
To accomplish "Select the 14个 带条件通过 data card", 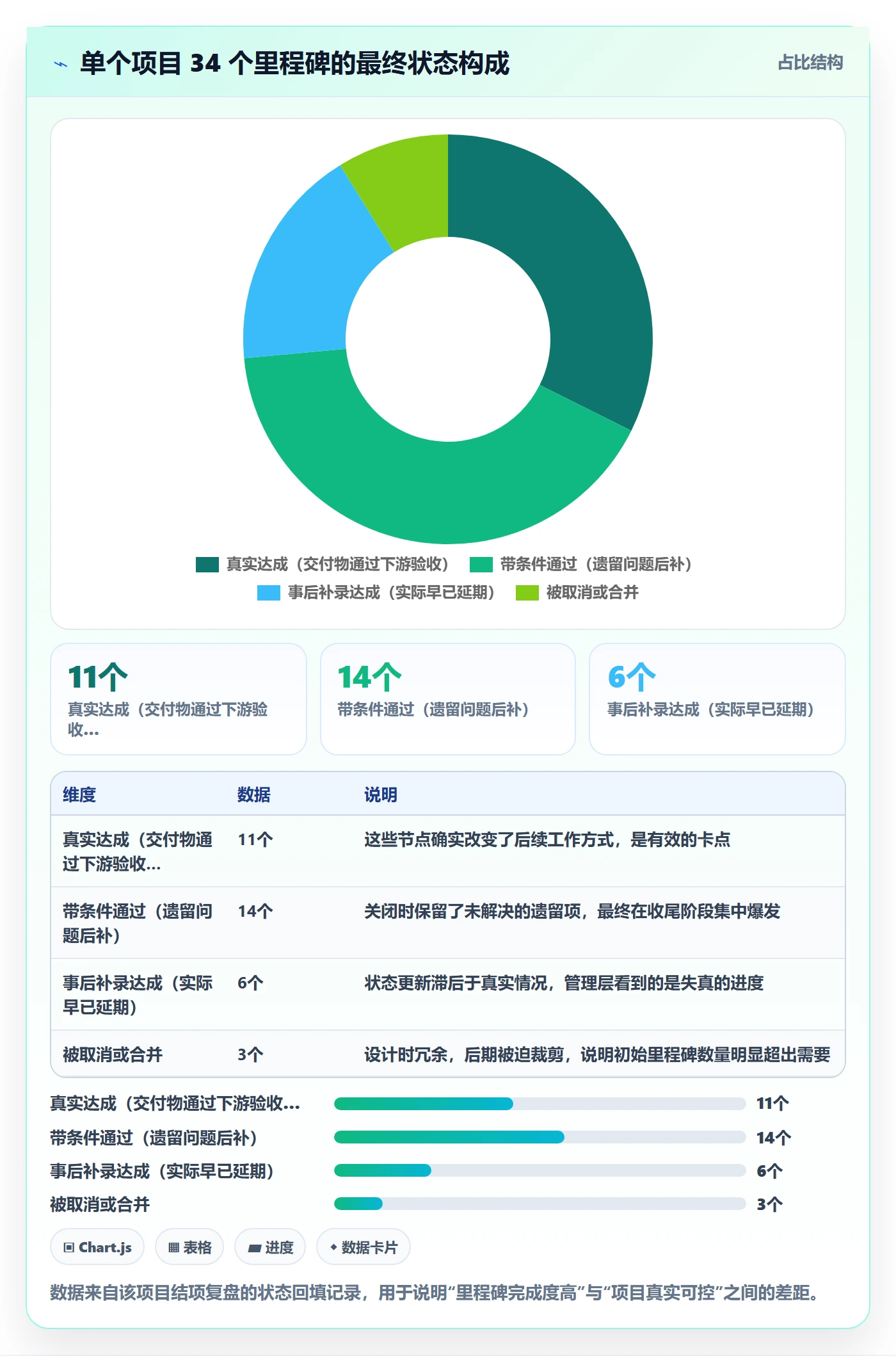I will (x=448, y=699).
